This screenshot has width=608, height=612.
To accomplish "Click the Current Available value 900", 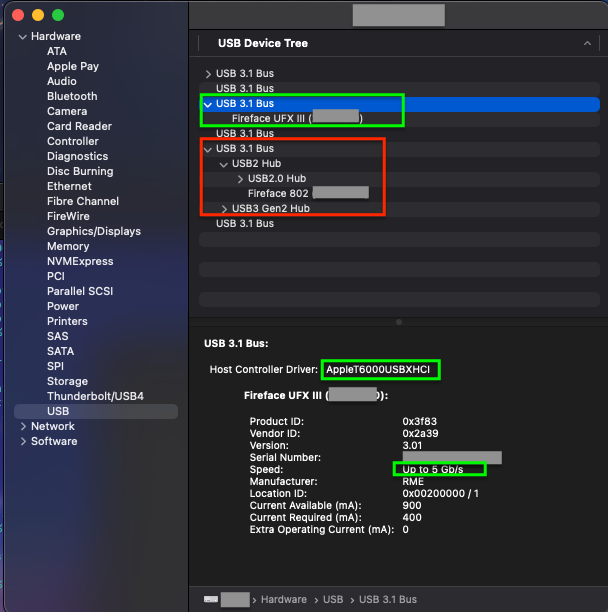I will [x=412, y=506].
